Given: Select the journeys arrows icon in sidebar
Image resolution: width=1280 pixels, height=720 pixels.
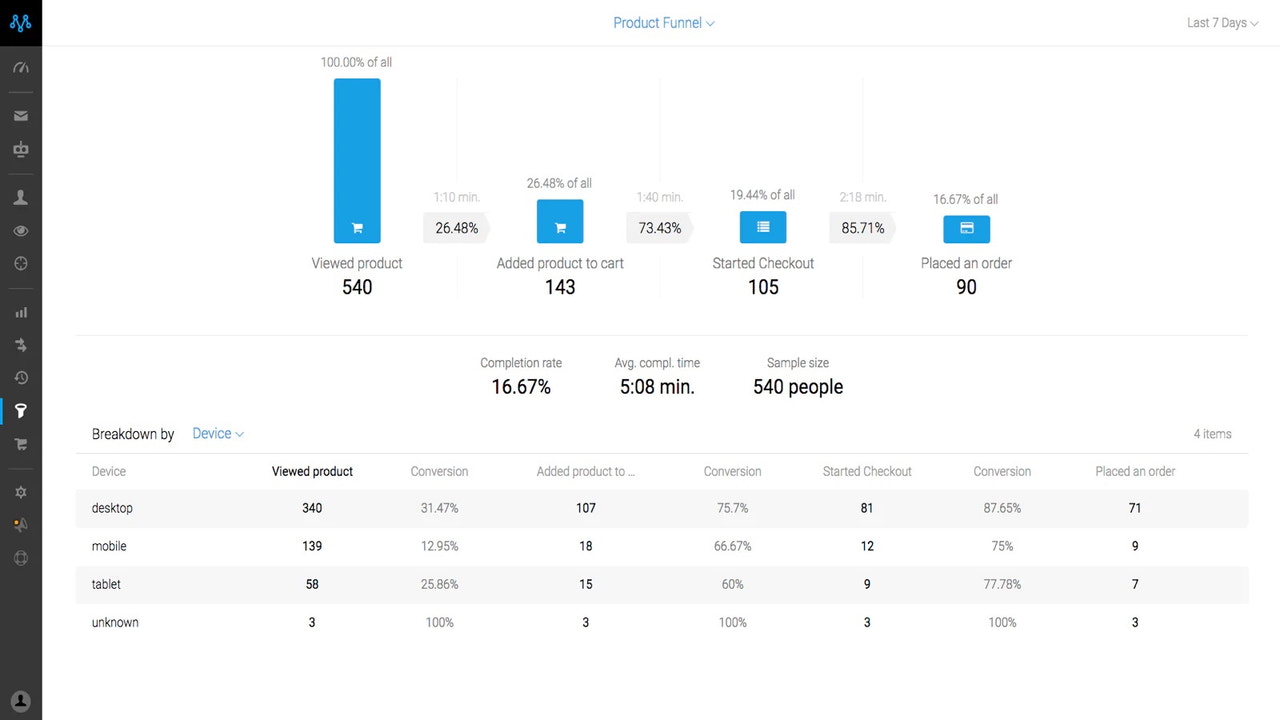Looking at the screenshot, I should point(21,344).
